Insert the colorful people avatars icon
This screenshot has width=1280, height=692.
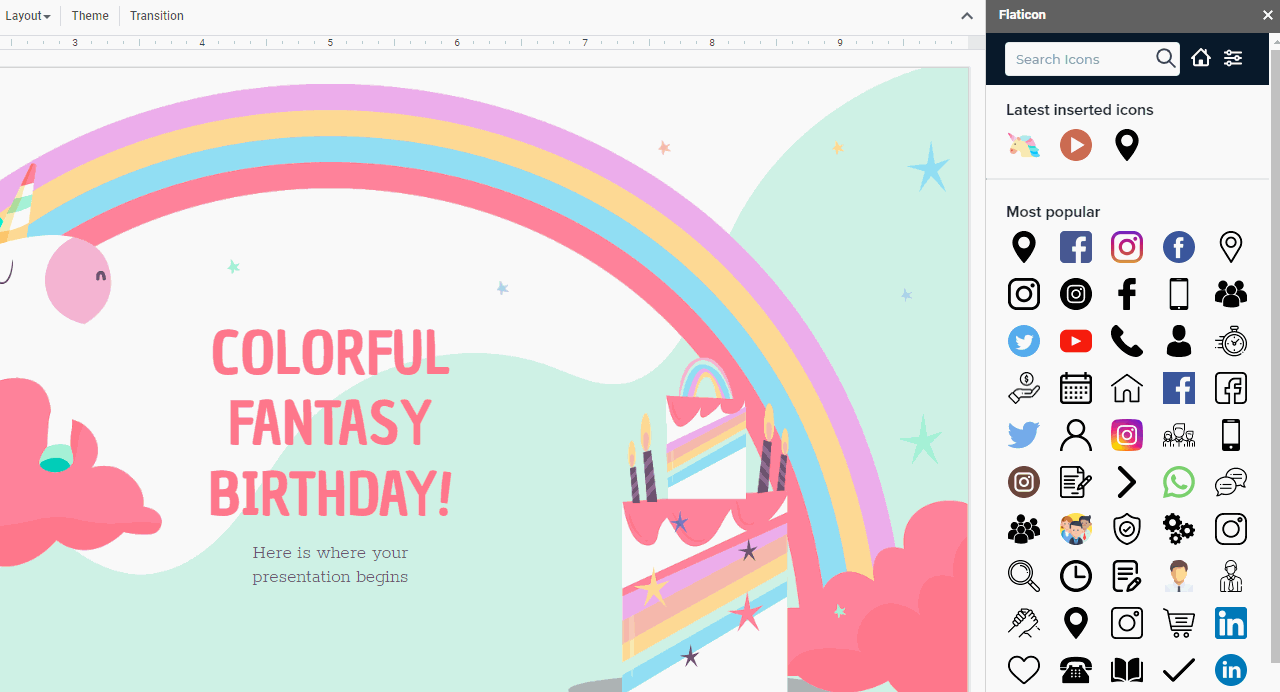tap(1076, 529)
